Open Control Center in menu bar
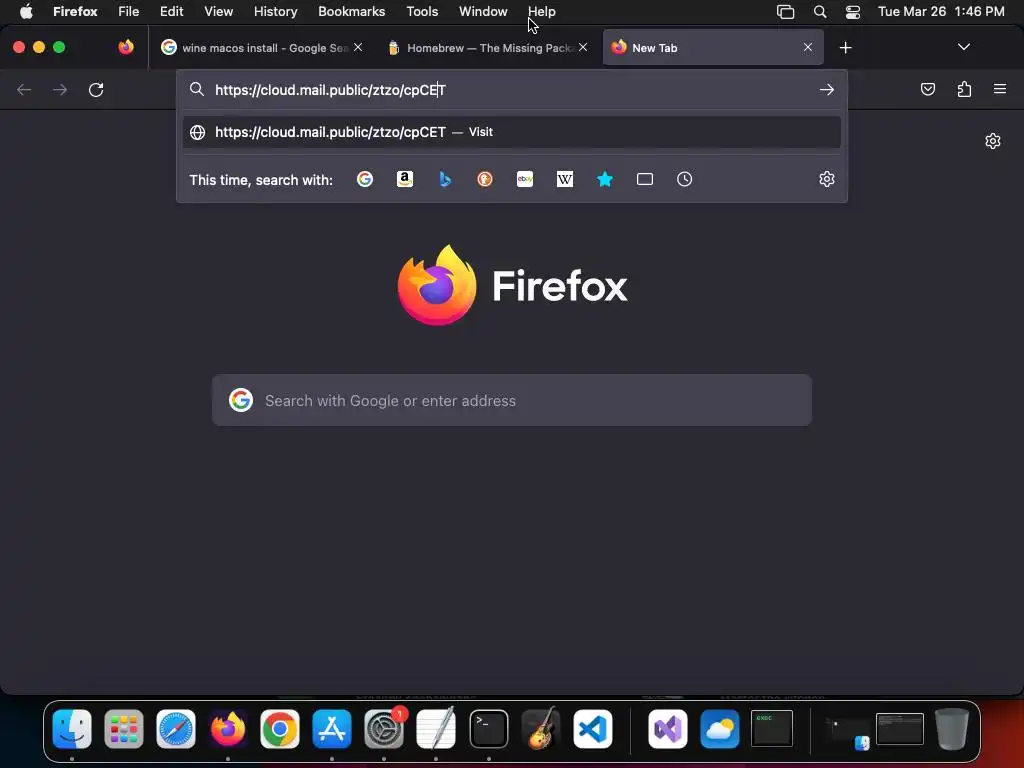Image resolution: width=1024 pixels, height=768 pixels. pos(853,12)
